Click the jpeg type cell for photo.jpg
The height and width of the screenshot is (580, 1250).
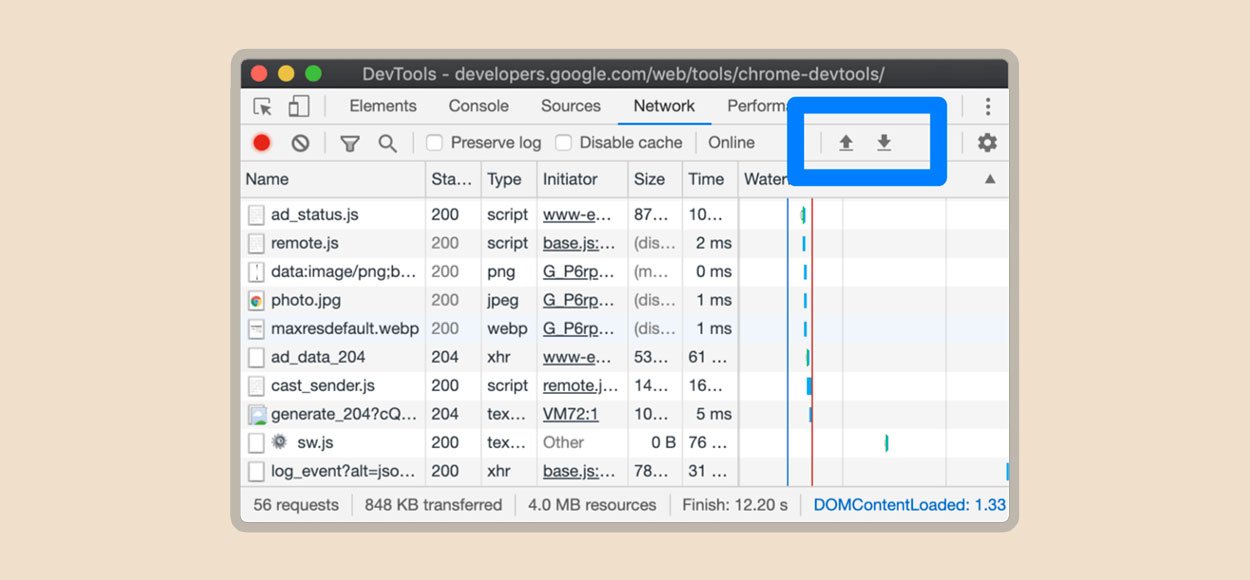tap(503, 300)
